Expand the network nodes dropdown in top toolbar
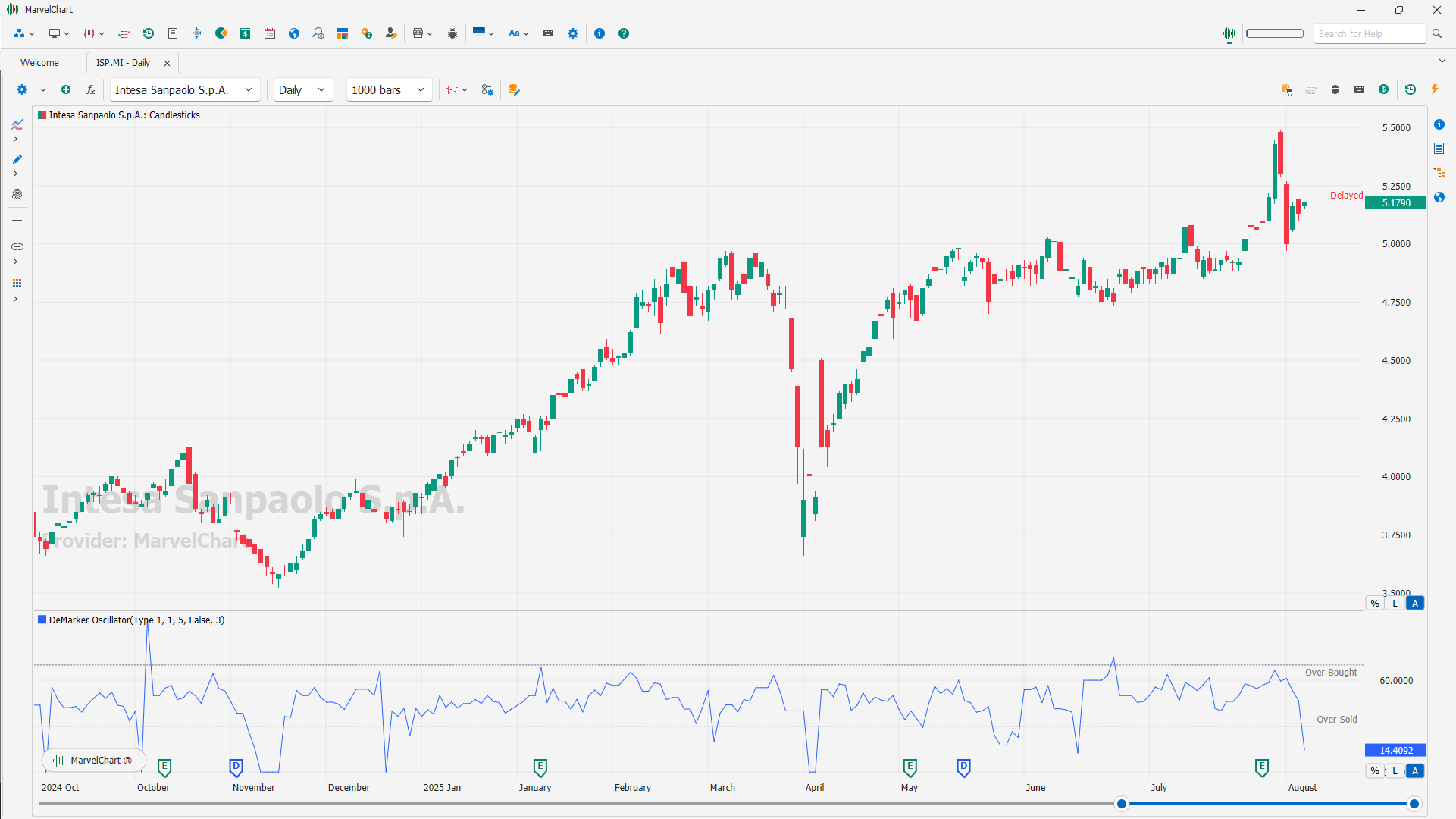 pos(24,33)
